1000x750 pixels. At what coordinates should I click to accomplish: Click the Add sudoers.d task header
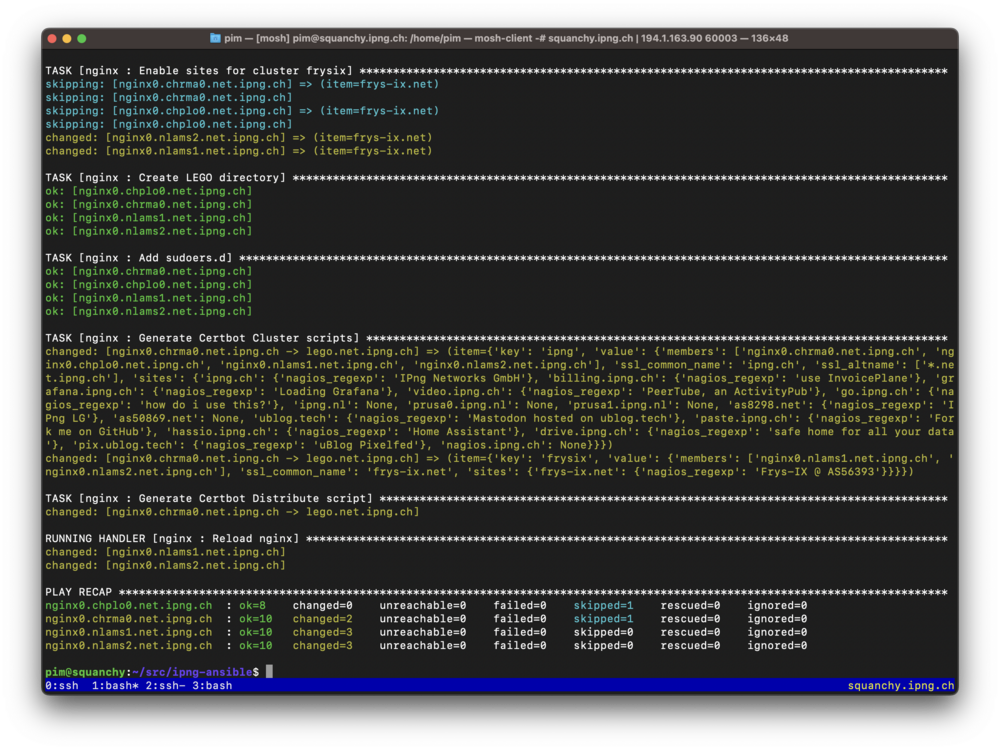tap(138, 258)
